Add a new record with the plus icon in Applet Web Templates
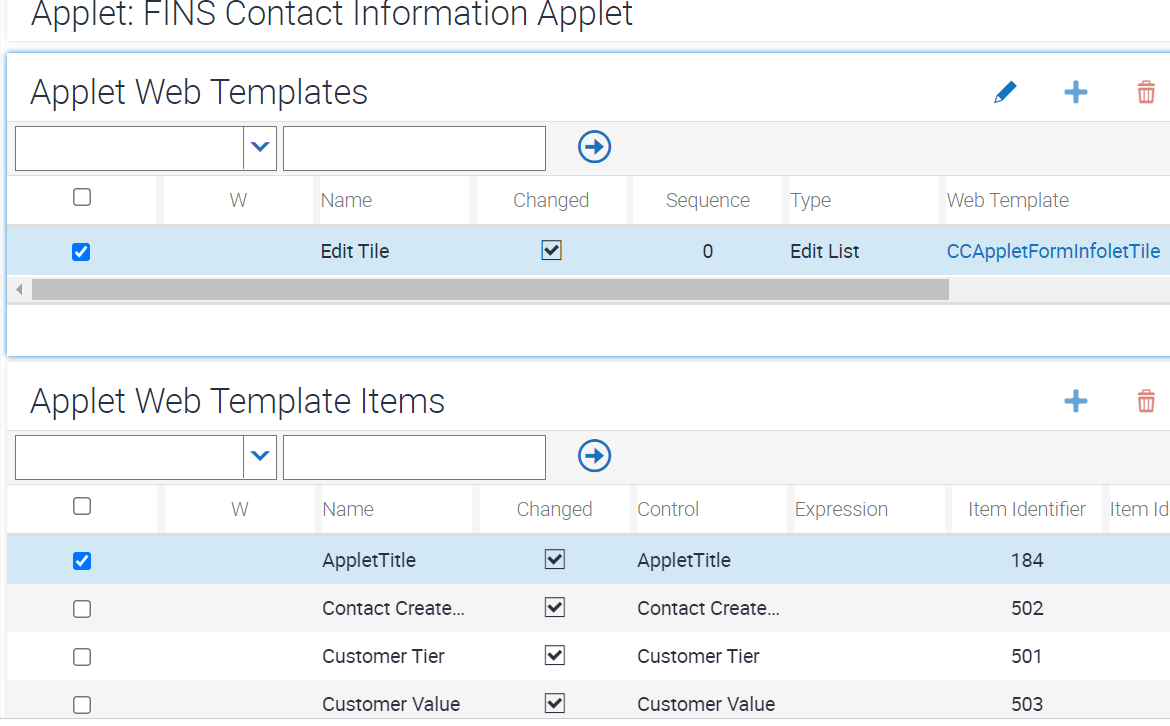1170x726 pixels. (x=1076, y=91)
